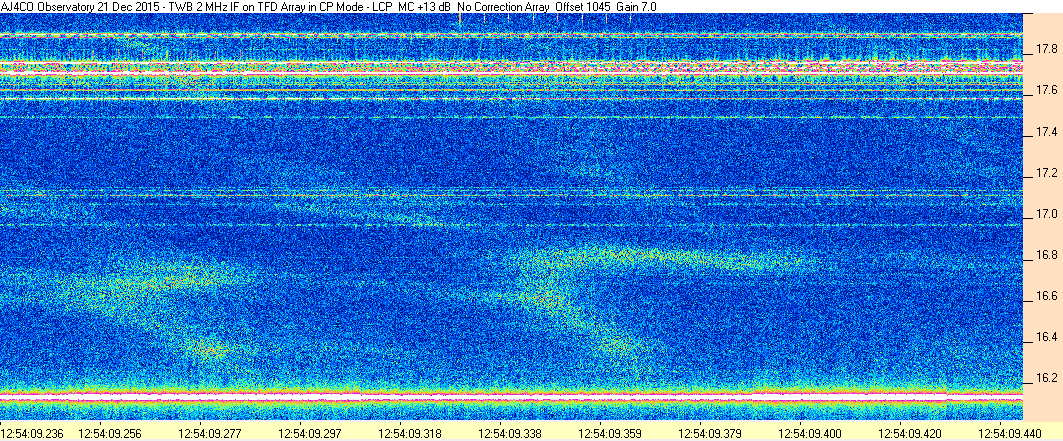The image size is (1063, 441).
Task: Click the 12:54:09.379 time label
Action: coord(708,432)
